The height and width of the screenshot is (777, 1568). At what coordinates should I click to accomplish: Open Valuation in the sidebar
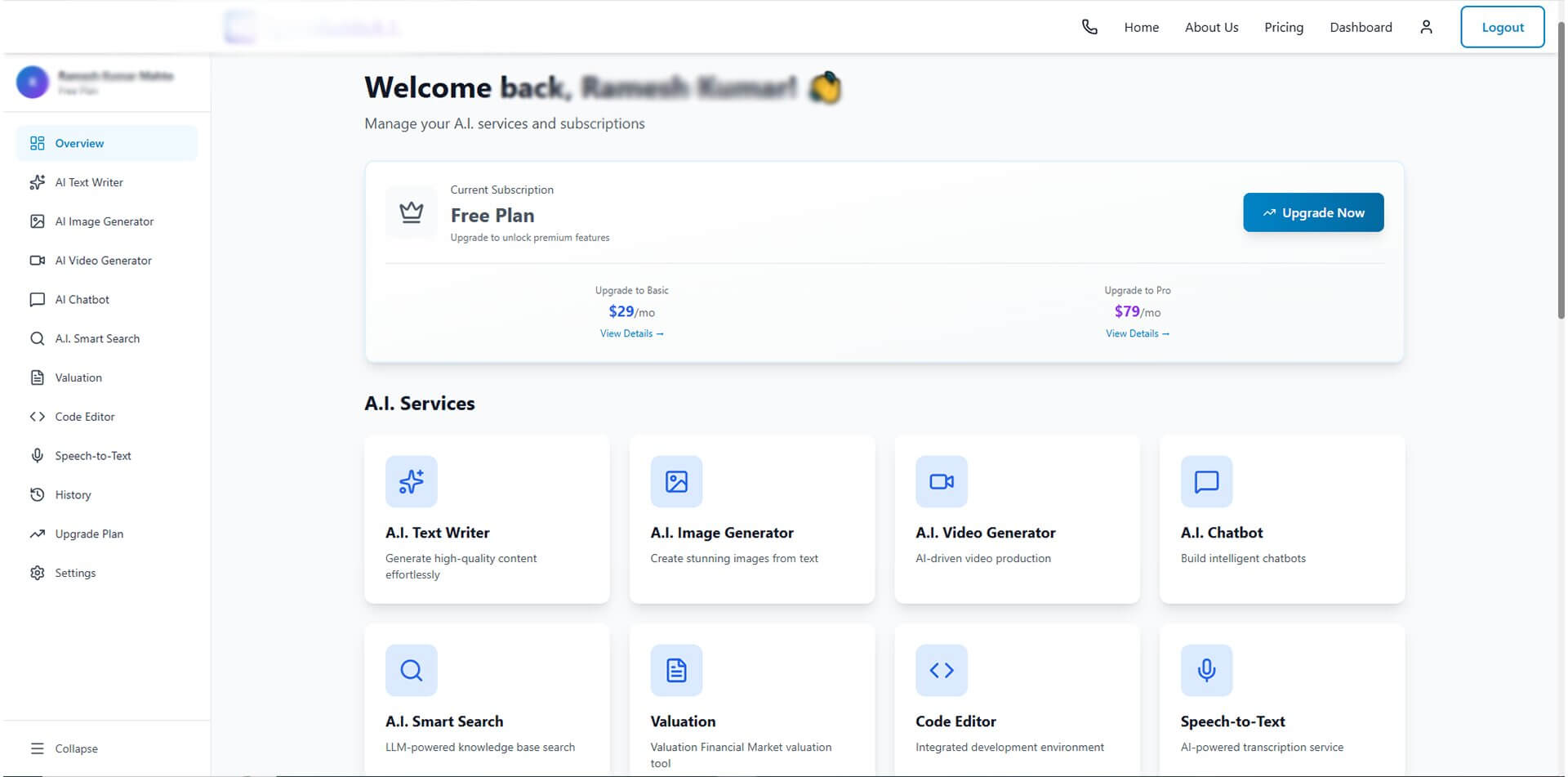106,377
